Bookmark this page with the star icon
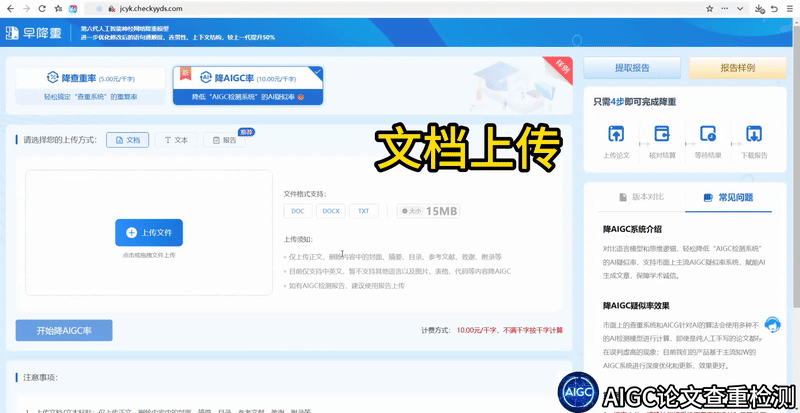This screenshot has width=800, height=413. (710, 9)
